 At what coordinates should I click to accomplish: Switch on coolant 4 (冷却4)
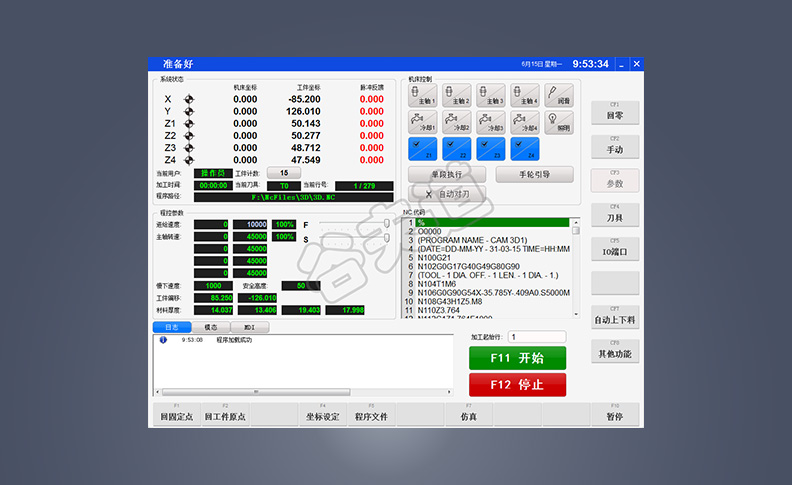[524, 123]
